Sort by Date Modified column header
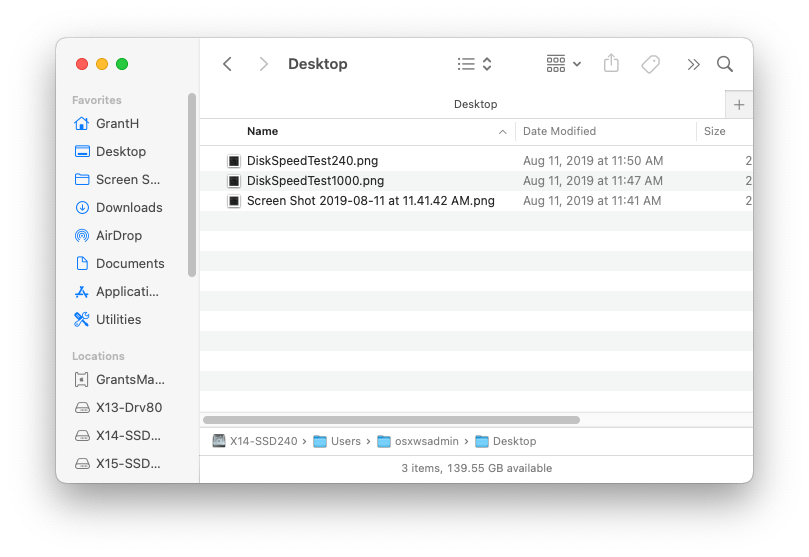The image size is (809, 557). 559,132
